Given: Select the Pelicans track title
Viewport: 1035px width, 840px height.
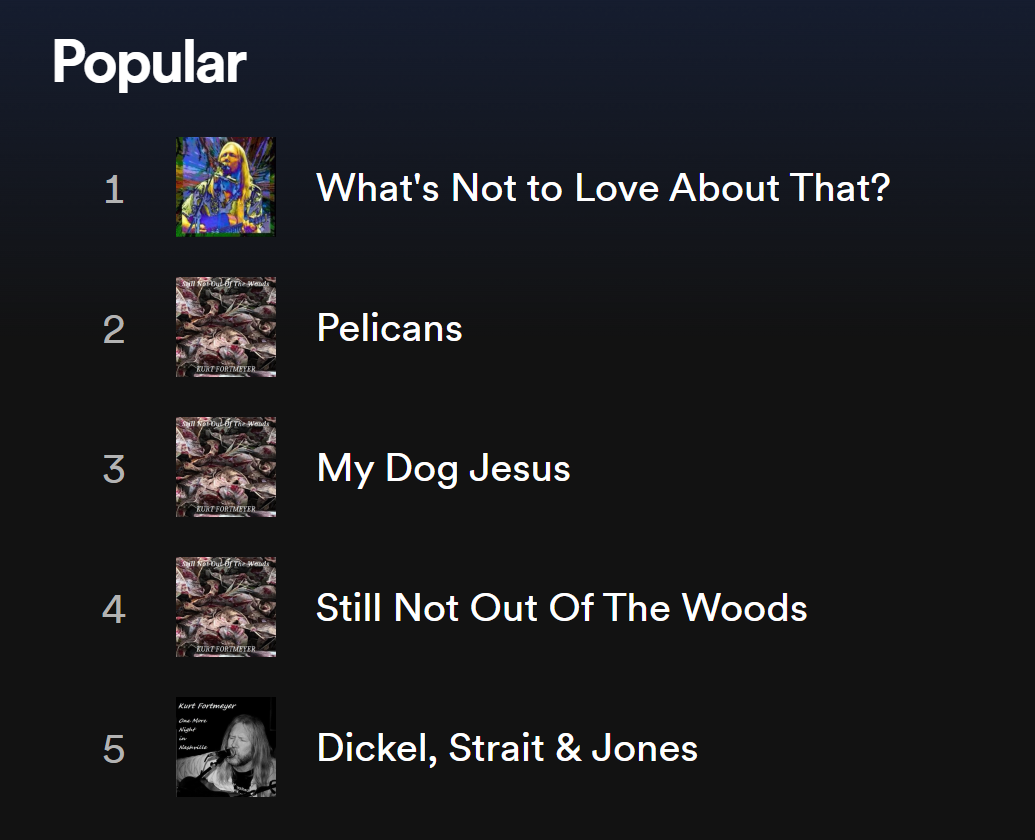Looking at the screenshot, I should pos(389,327).
